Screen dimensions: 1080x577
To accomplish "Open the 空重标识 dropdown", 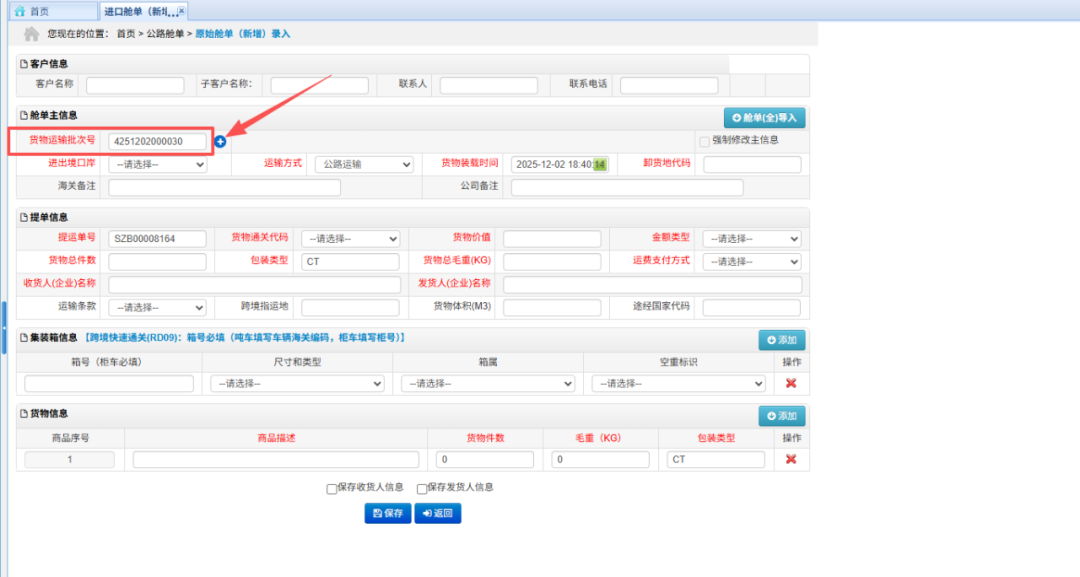I will pyautogui.click(x=678, y=384).
